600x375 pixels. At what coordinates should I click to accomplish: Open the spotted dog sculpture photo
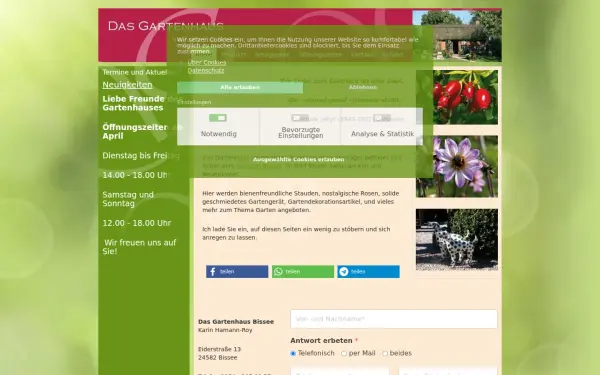pyautogui.click(x=457, y=240)
